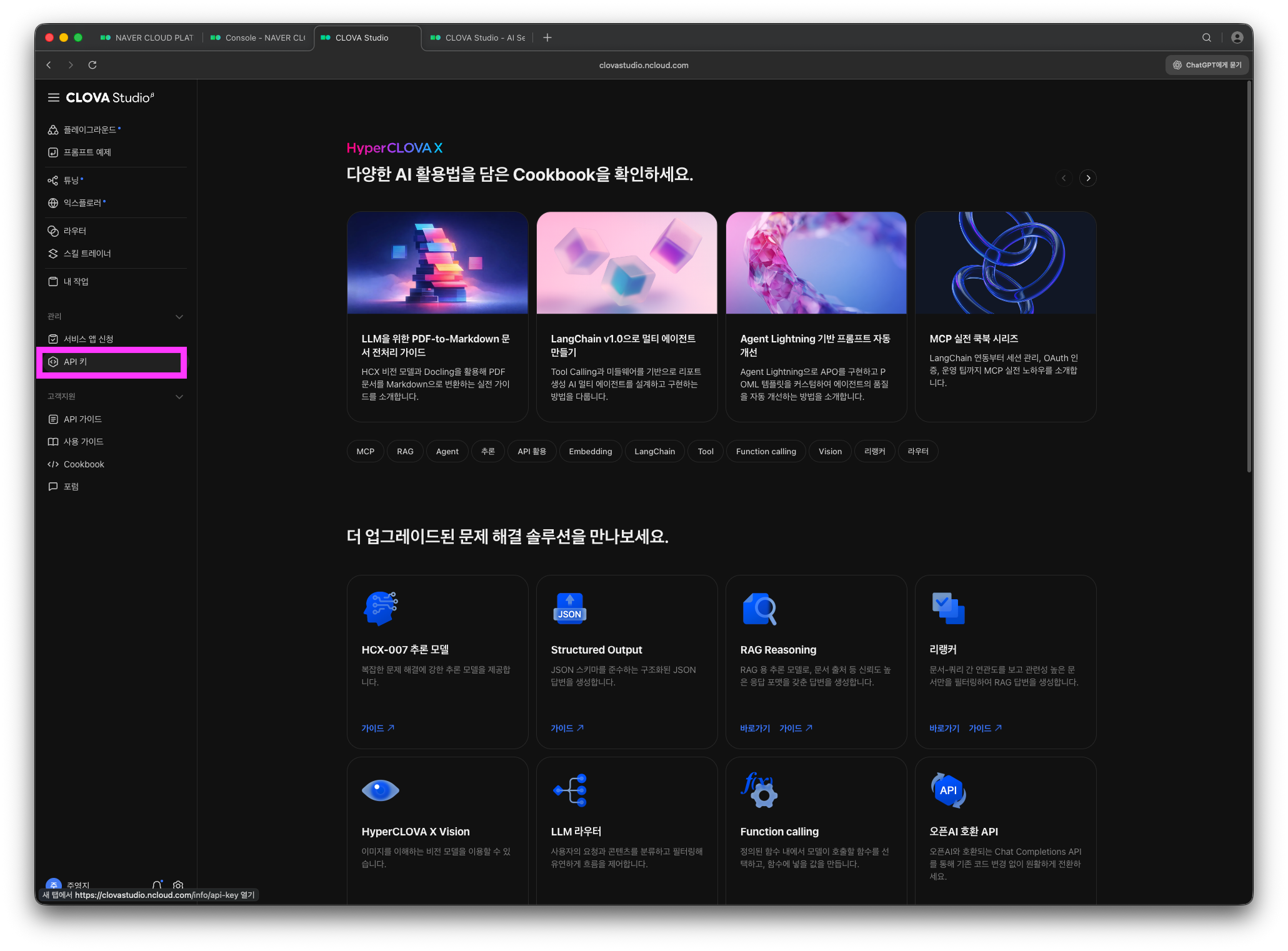Filter cookbooks by the RAG tag
1288x951 pixels.
[405, 451]
